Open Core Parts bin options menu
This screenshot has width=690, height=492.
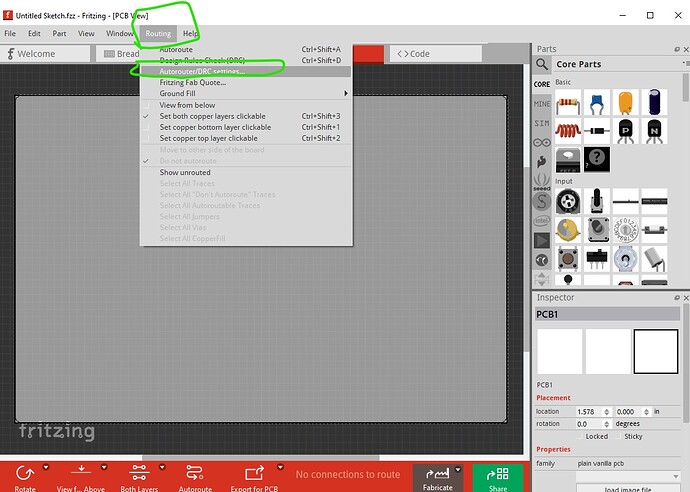click(x=685, y=64)
